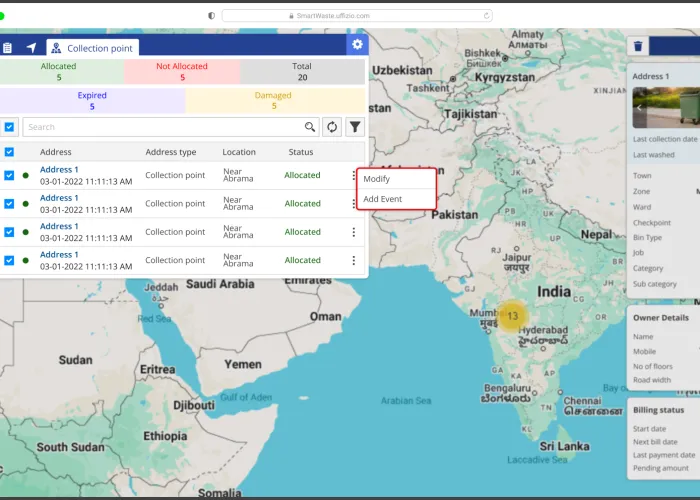Choose Add Event from the context menu

(x=383, y=199)
